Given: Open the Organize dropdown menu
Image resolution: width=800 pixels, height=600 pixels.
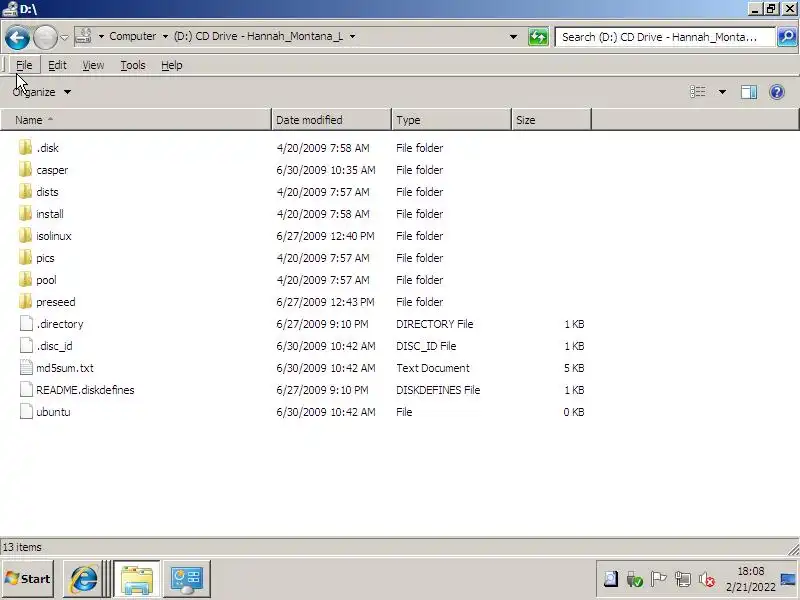Looking at the screenshot, I should 41,92.
